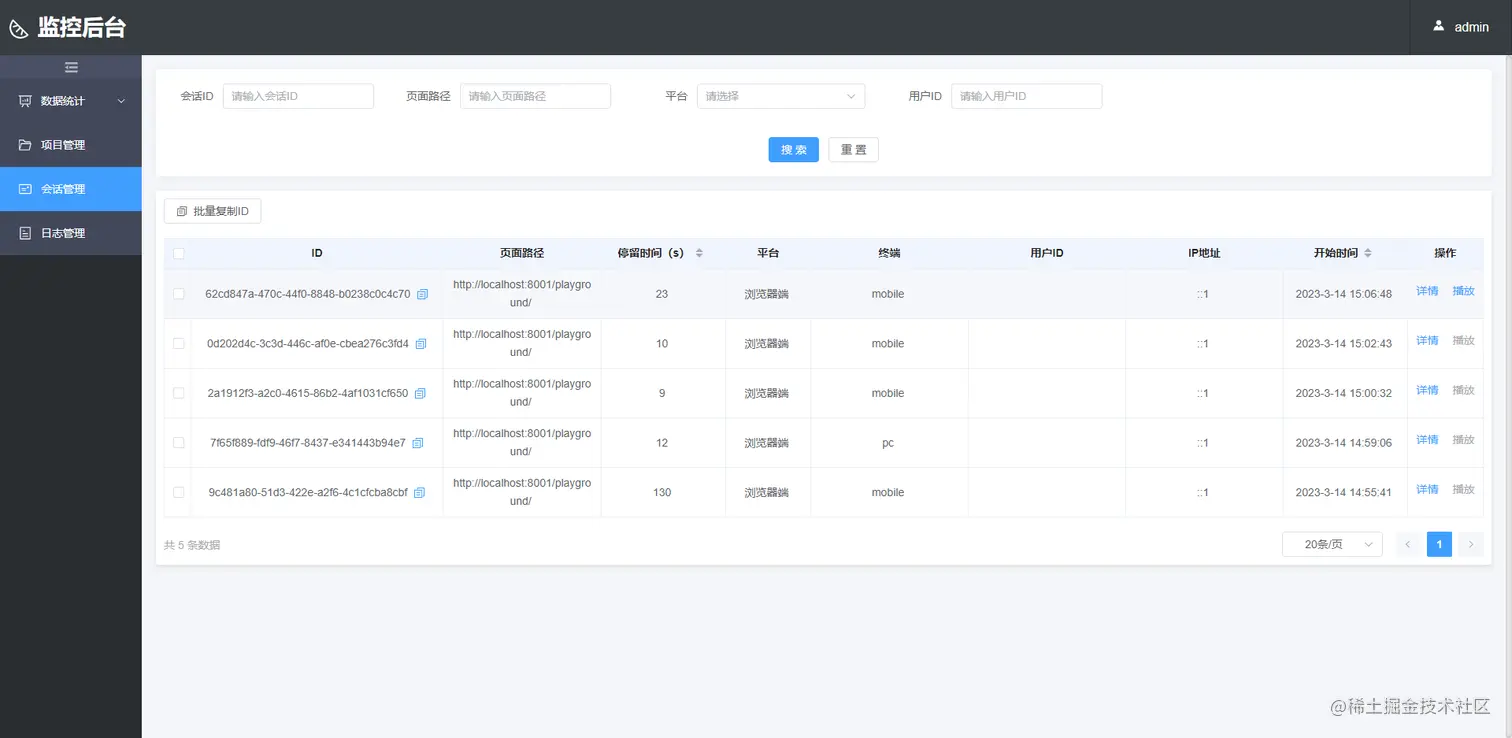The height and width of the screenshot is (738, 1512).
Task: Click 播放 for session 62cd847a
Action: (x=1463, y=291)
